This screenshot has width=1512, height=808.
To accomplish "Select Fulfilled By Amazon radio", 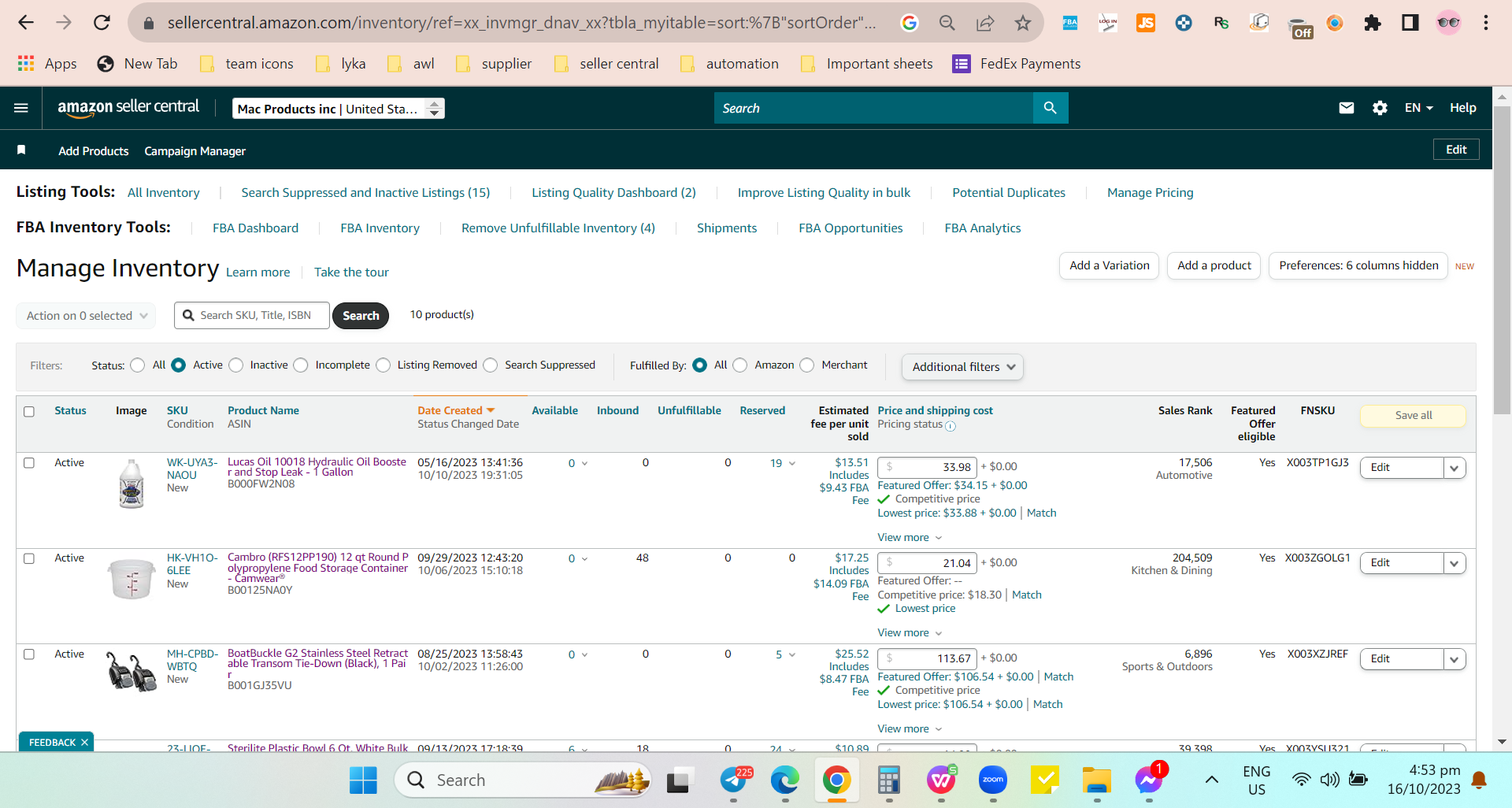I will 740,365.
